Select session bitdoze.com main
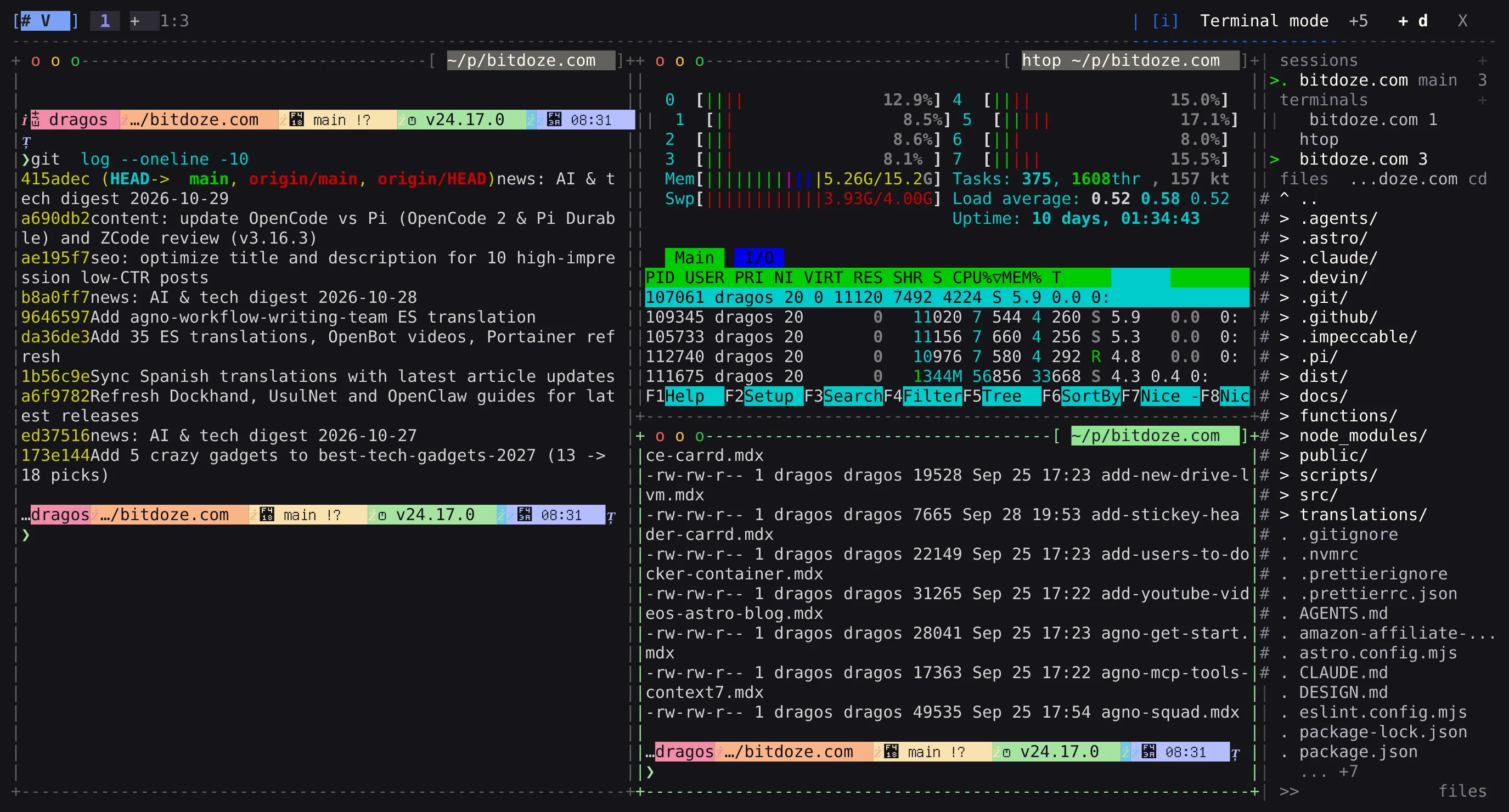This screenshot has width=1509, height=812. click(1378, 80)
